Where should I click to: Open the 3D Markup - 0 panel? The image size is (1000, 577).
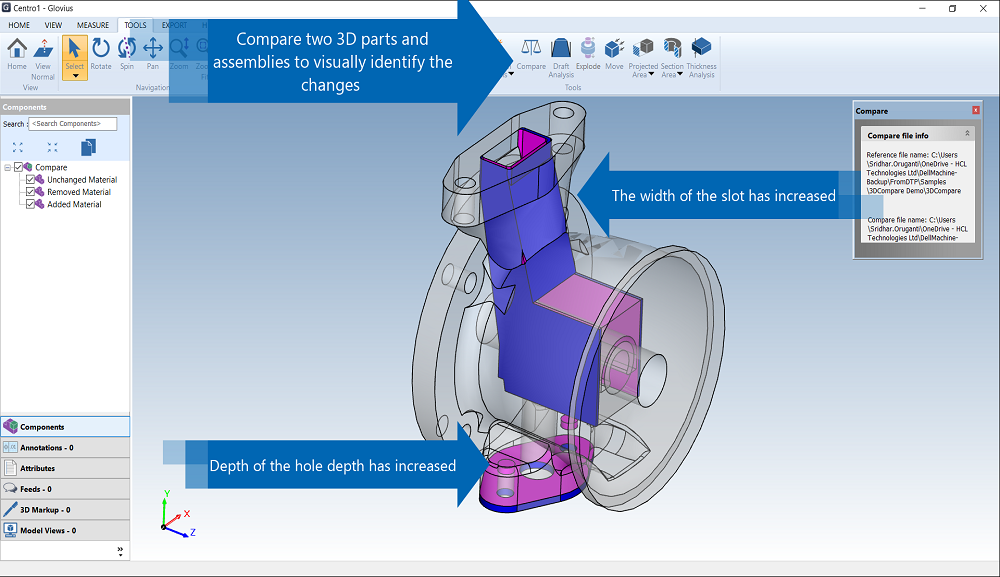pyautogui.click(x=65, y=509)
